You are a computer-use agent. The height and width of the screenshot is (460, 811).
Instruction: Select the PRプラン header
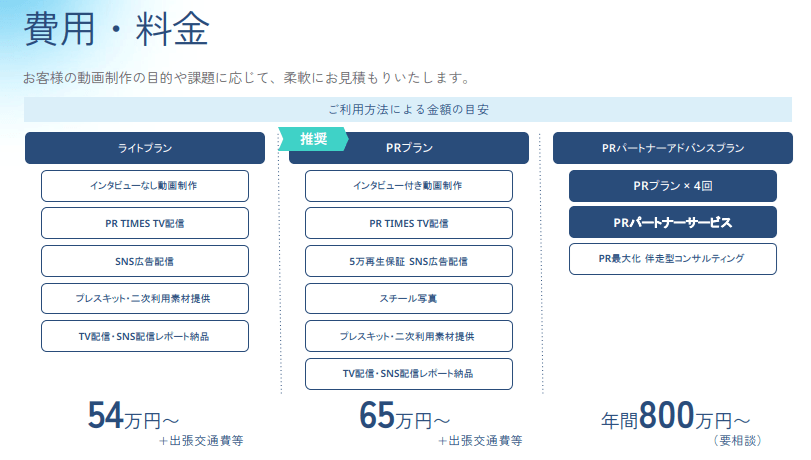coord(409,148)
